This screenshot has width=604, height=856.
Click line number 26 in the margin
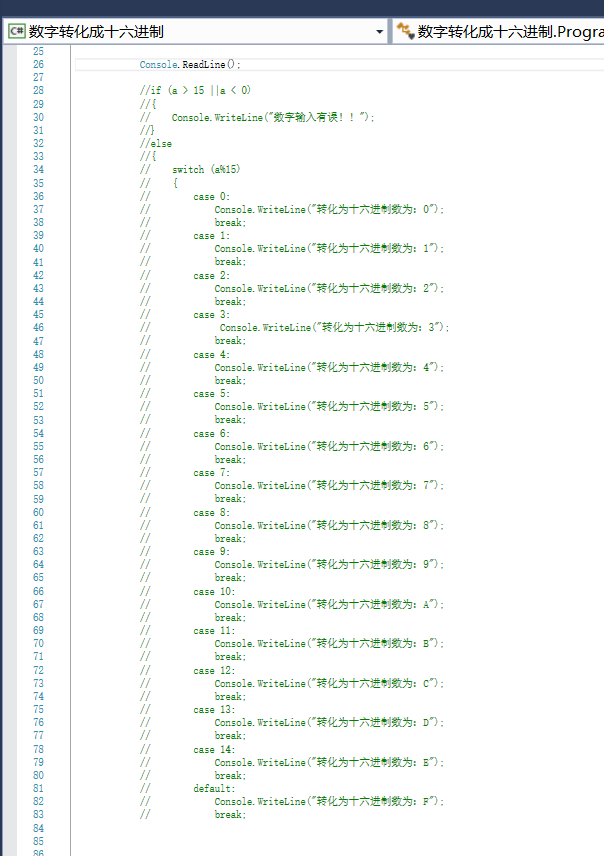[x=38, y=64]
